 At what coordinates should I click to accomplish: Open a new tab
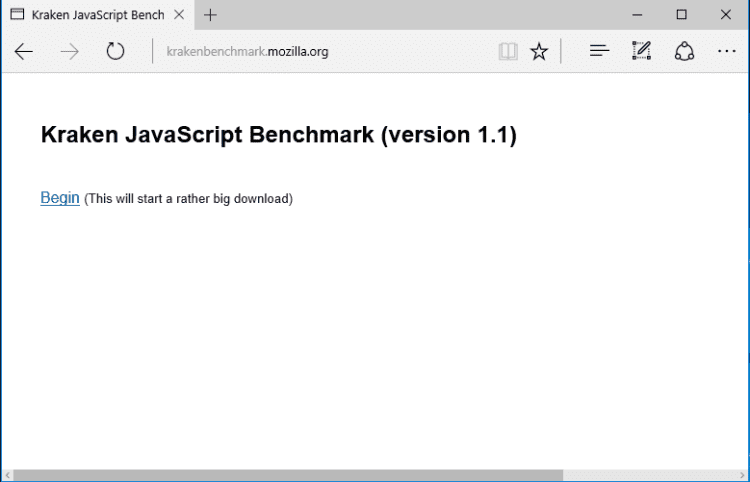coord(210,15)
